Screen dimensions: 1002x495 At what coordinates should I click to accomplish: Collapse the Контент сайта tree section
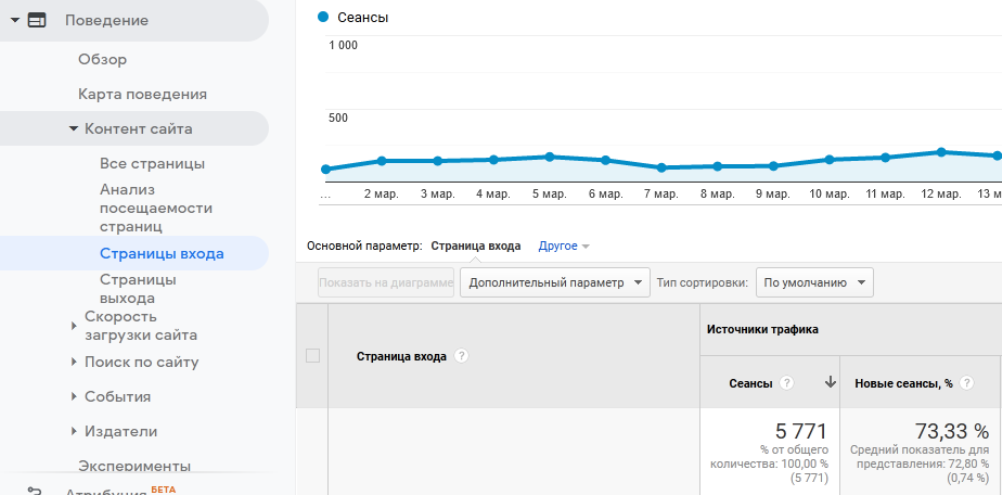pos(74,129)
